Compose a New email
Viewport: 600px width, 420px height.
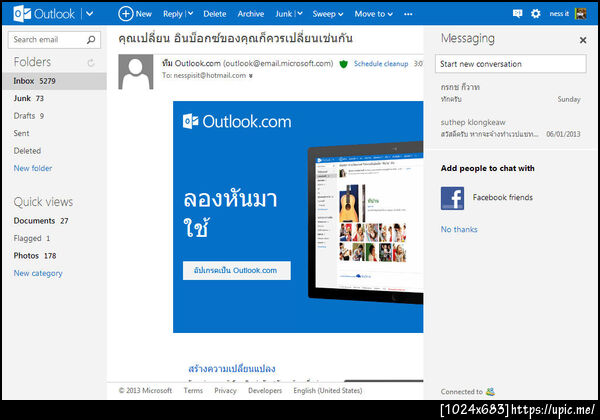tap(135, 14)
